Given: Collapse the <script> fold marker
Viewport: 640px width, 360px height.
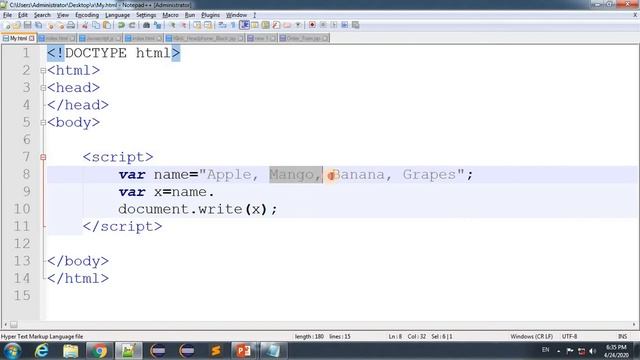Looking at the screenshot, I should coord(43,157).
